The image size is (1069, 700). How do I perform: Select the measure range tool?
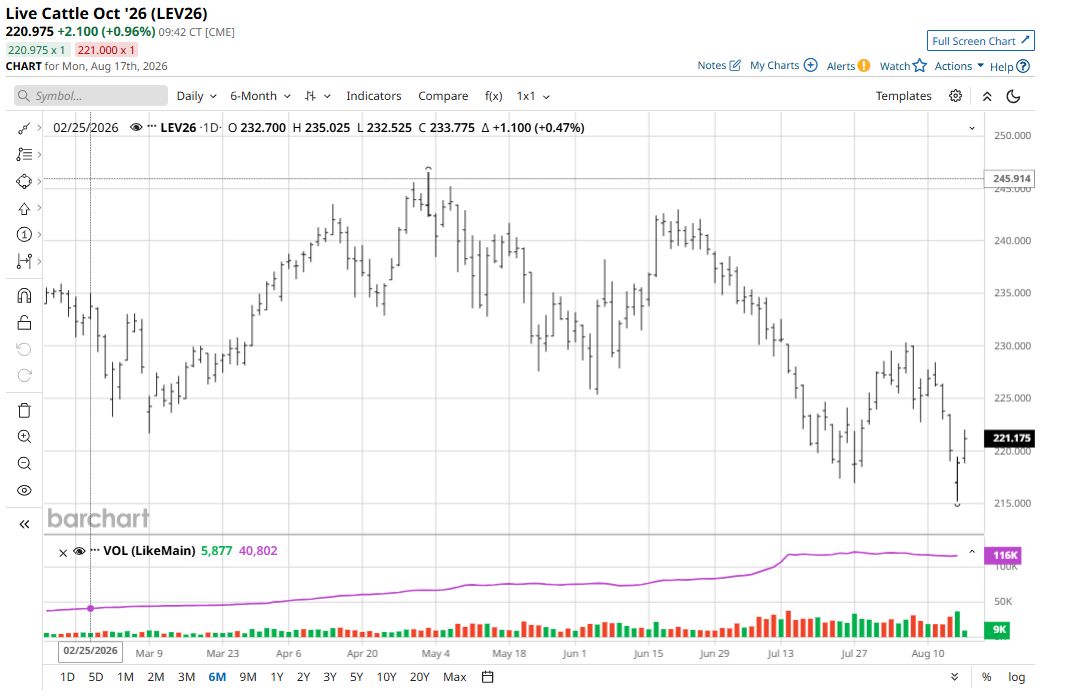(24, 261)
